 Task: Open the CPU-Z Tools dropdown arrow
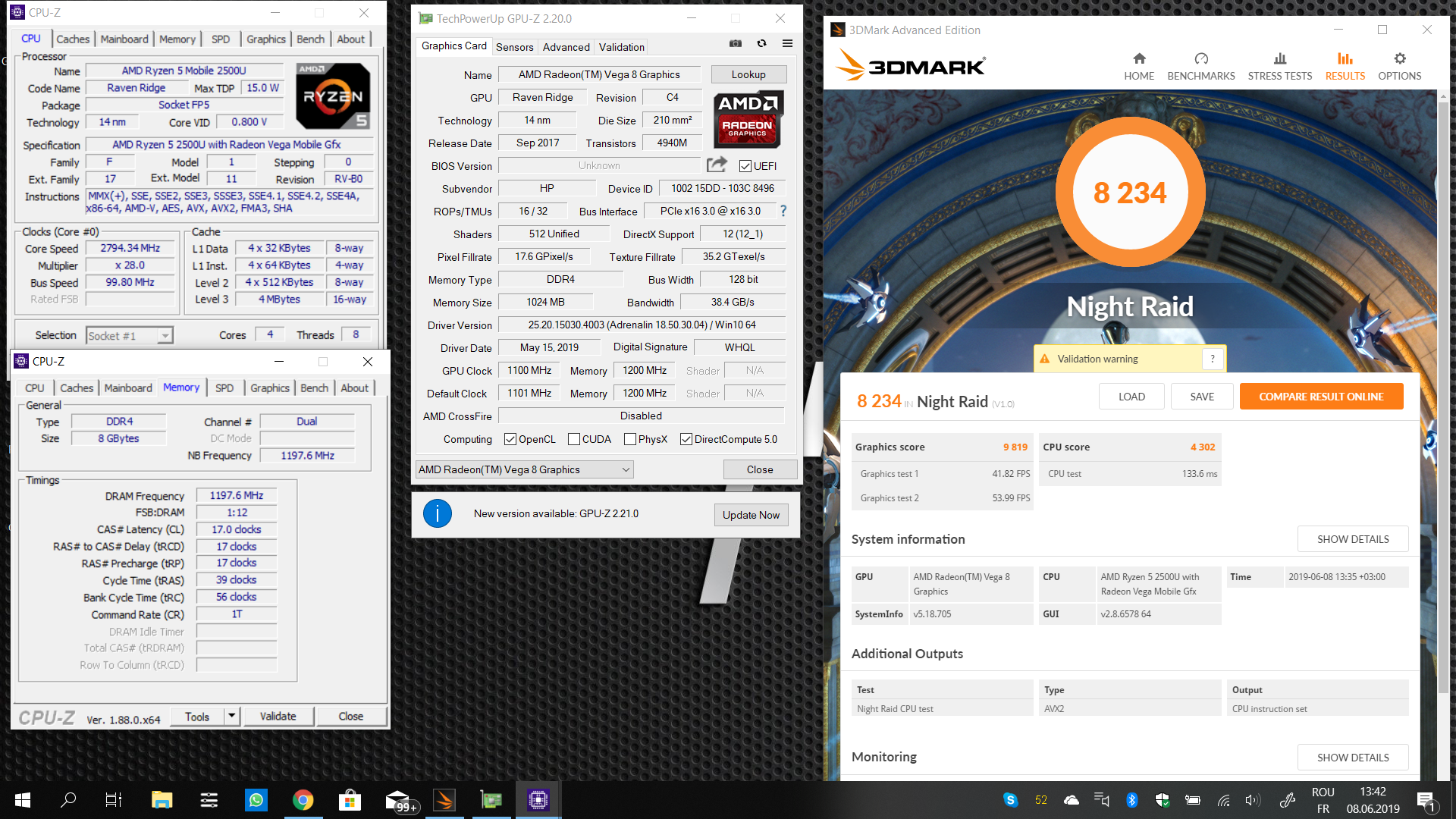point(232,715)
